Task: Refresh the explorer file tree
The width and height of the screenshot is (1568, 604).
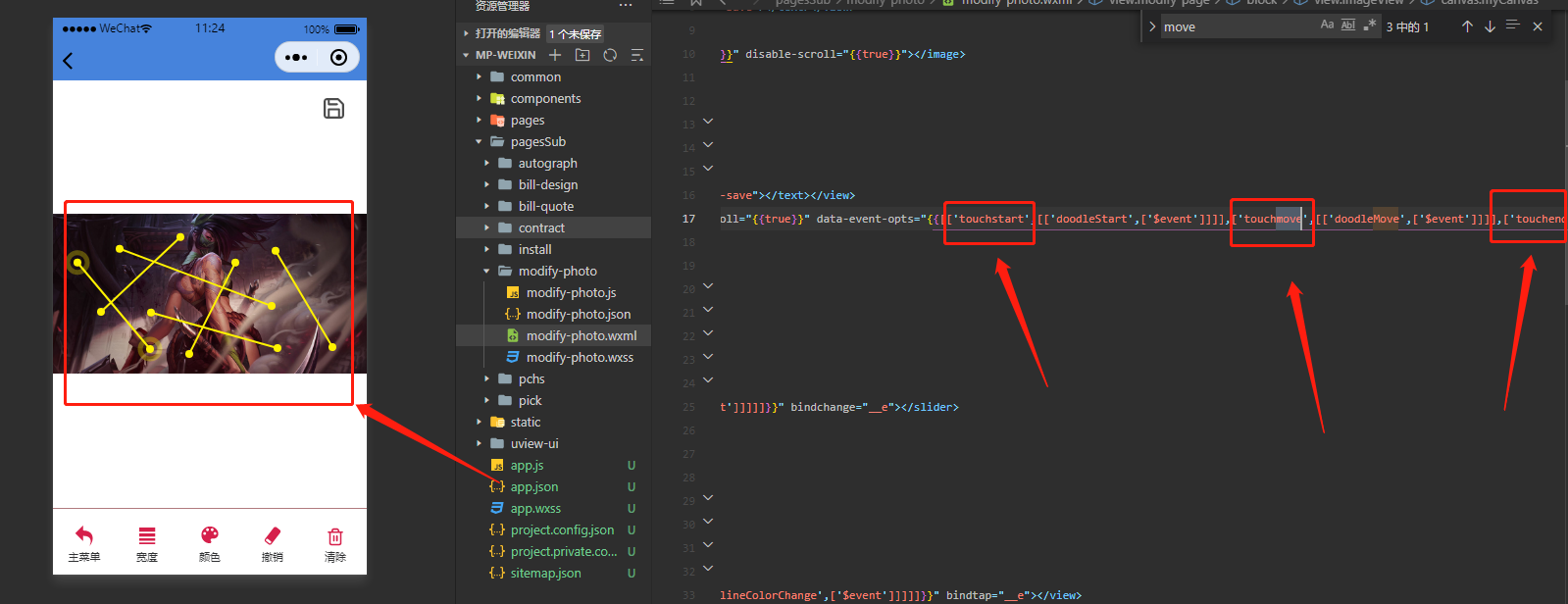Action: click(x=610, y=55)
